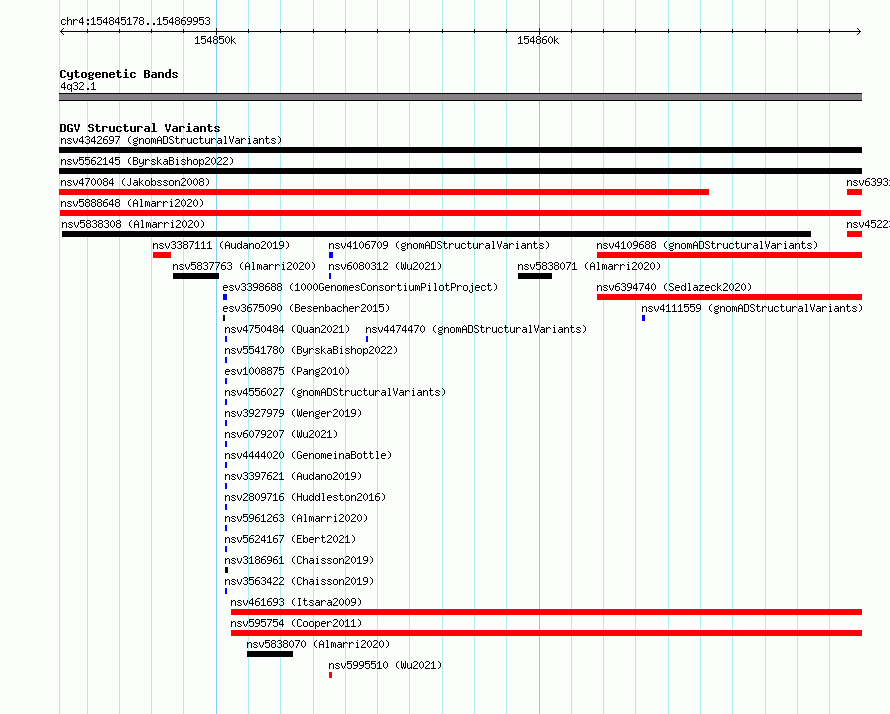Click the black bar under nsv5838070
The width and height of the screenshot is (890, 714).
pyautogui.click(x=270, y=654)
